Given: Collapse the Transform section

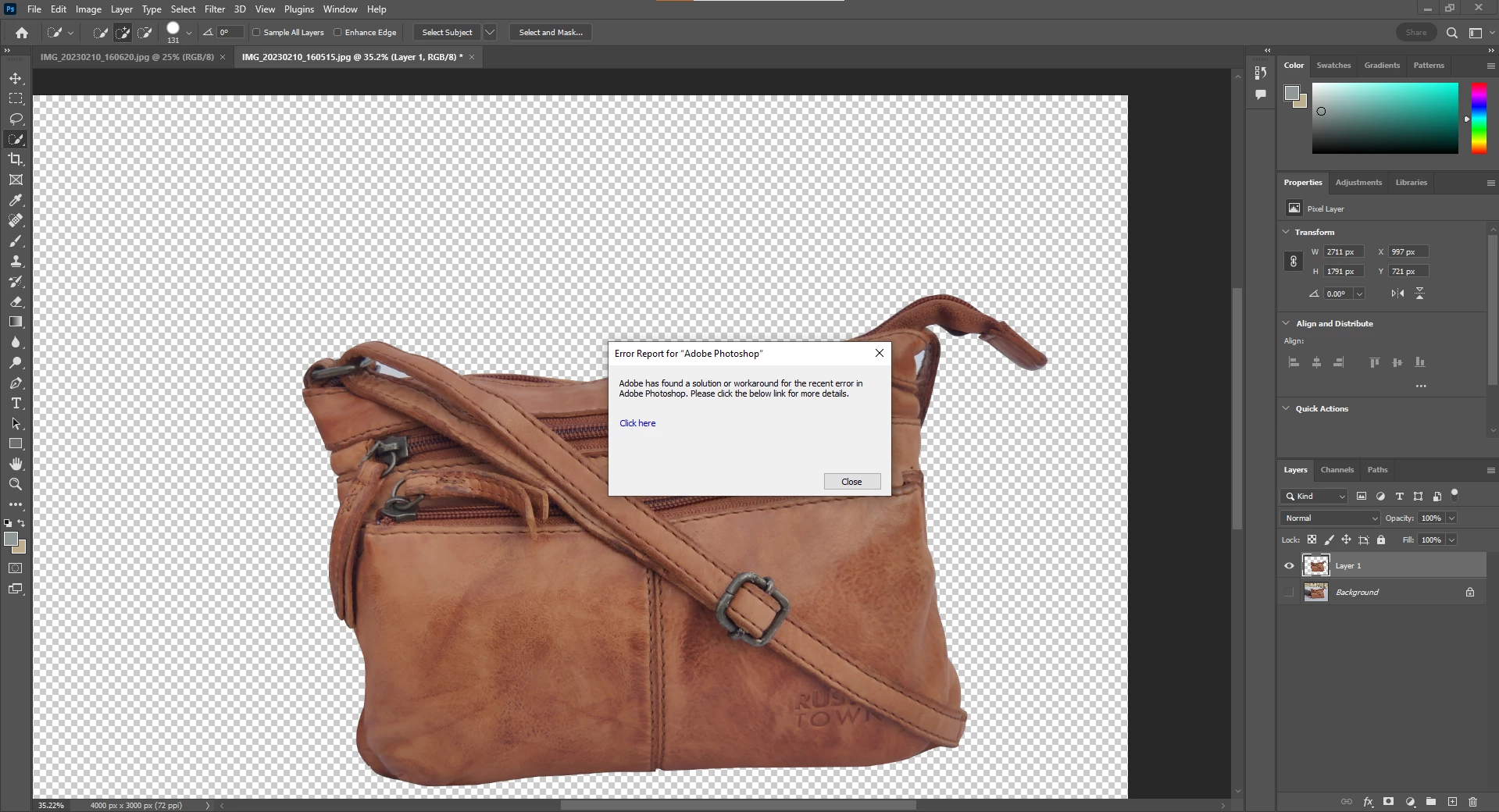Looking at the screenshot, I should pyautogui.click(x=1287, y=232).
